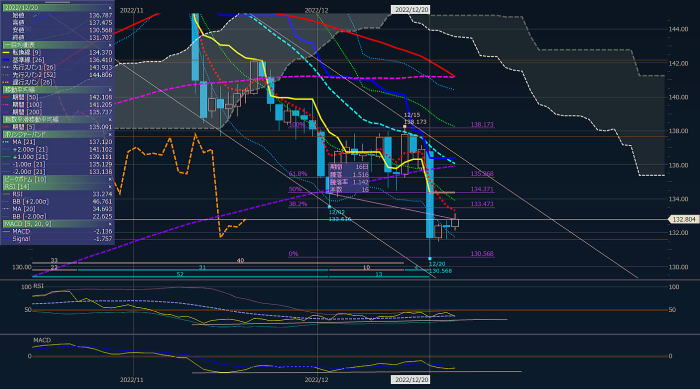Select the MA [21] Bollinger legend entry
The image size is (700, 389).
(x=57, y=142)
